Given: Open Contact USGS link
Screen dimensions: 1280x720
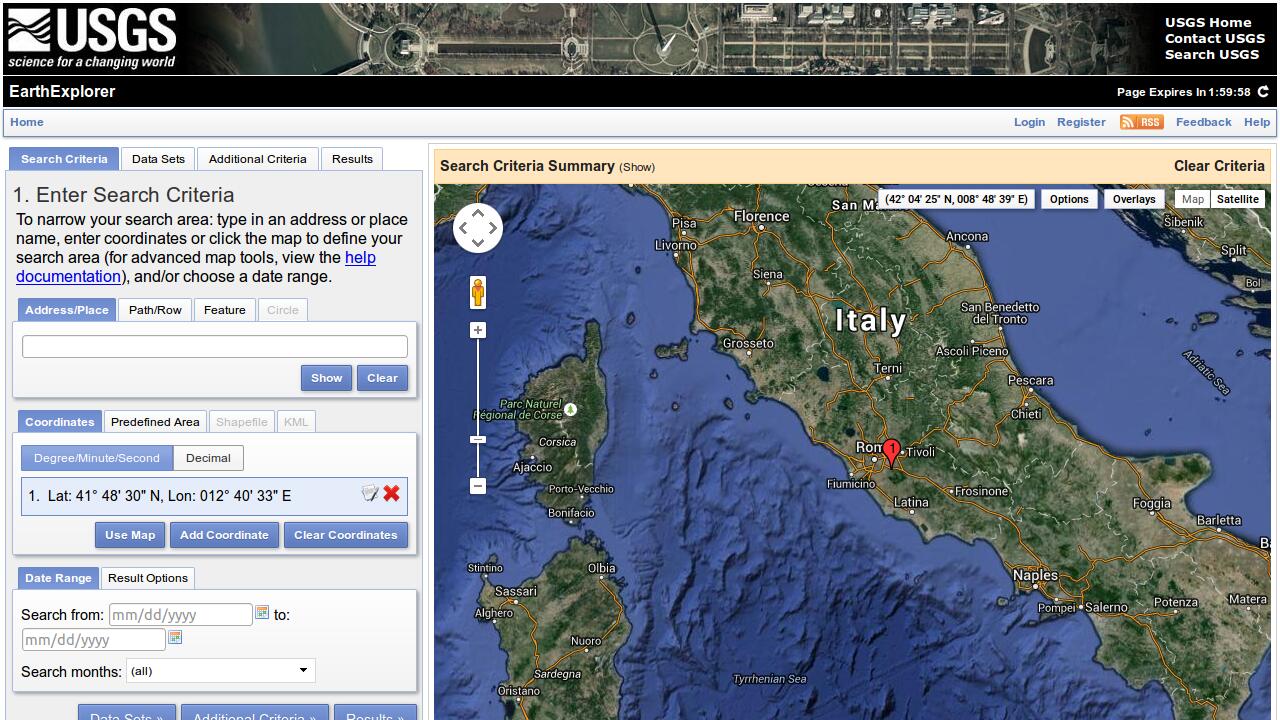Looking at the screenshot, I should click(1215, 38).
